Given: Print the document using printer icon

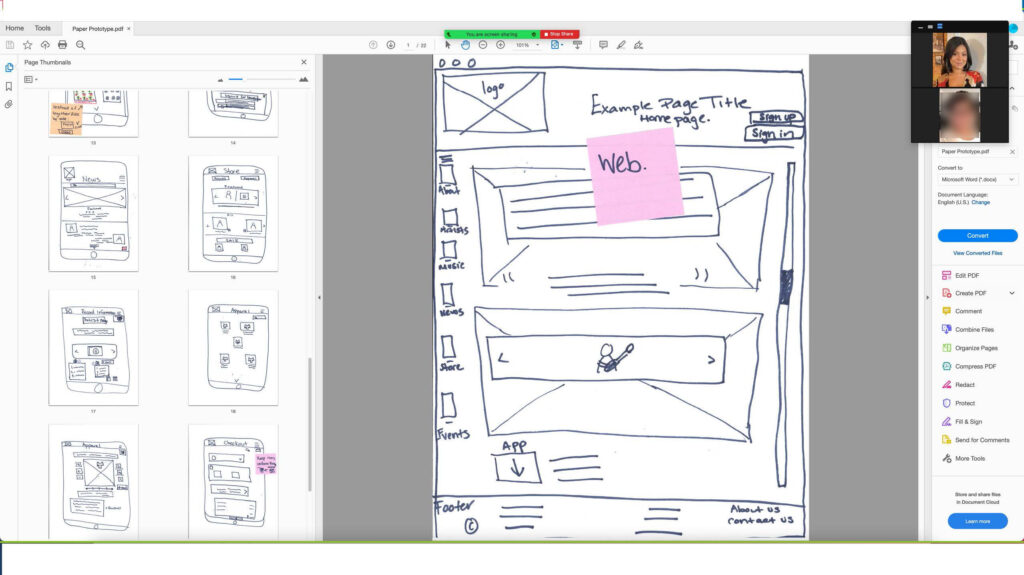Looking at the screenshot, I should click(63, 45).
